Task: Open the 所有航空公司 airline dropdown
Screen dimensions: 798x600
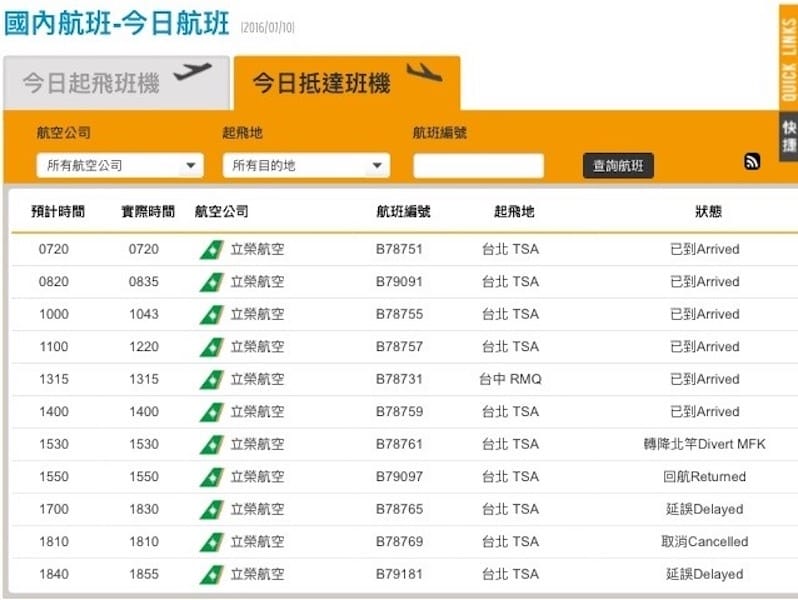Action: click(120, 166)
